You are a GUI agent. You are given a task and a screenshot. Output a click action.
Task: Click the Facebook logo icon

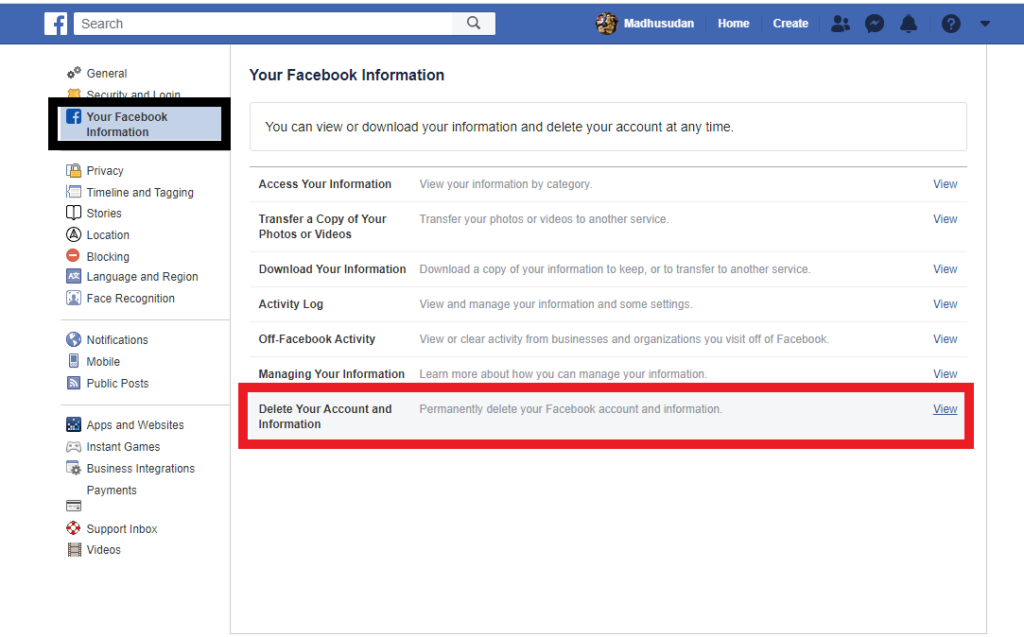click(x=56, y=24)
